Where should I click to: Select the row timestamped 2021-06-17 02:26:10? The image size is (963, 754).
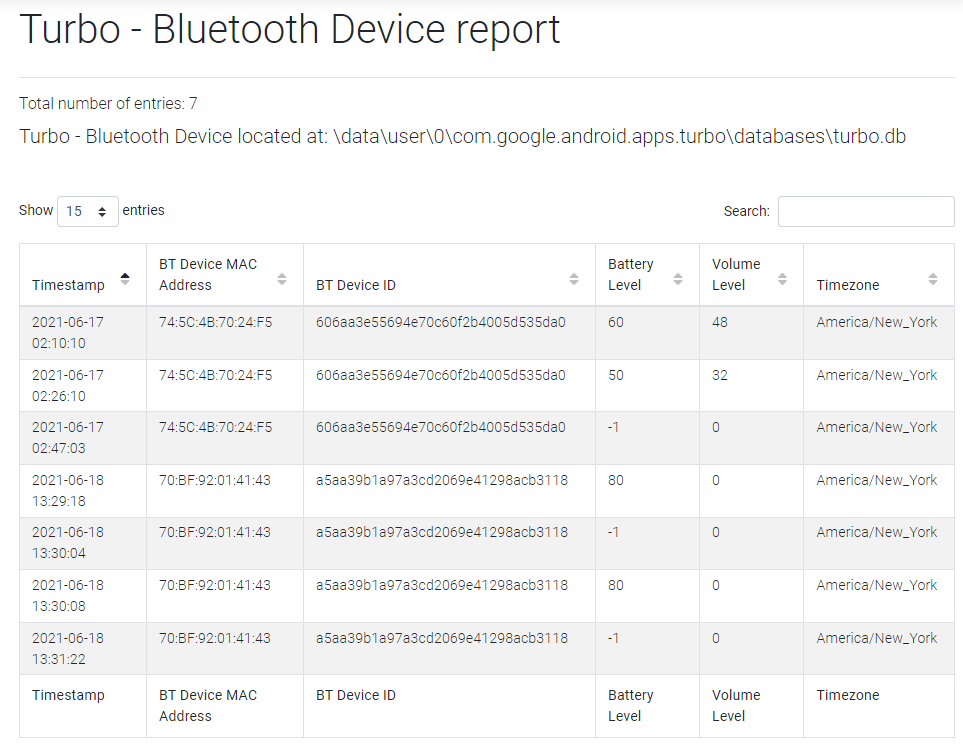click(486, 385)
